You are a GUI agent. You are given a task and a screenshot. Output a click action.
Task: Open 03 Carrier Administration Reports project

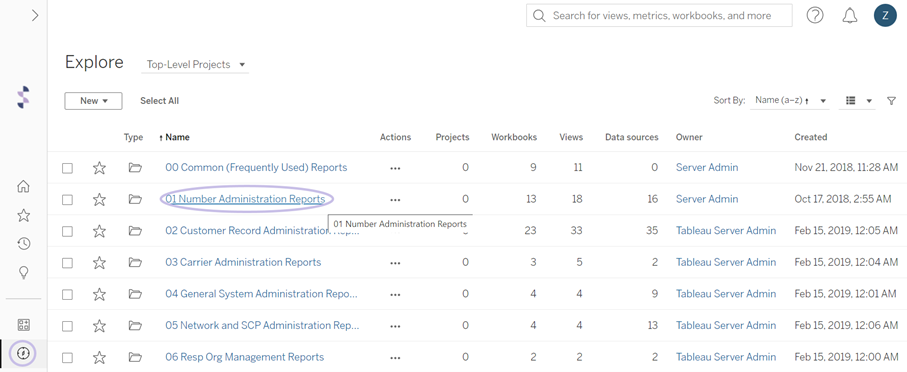[243, 262]
